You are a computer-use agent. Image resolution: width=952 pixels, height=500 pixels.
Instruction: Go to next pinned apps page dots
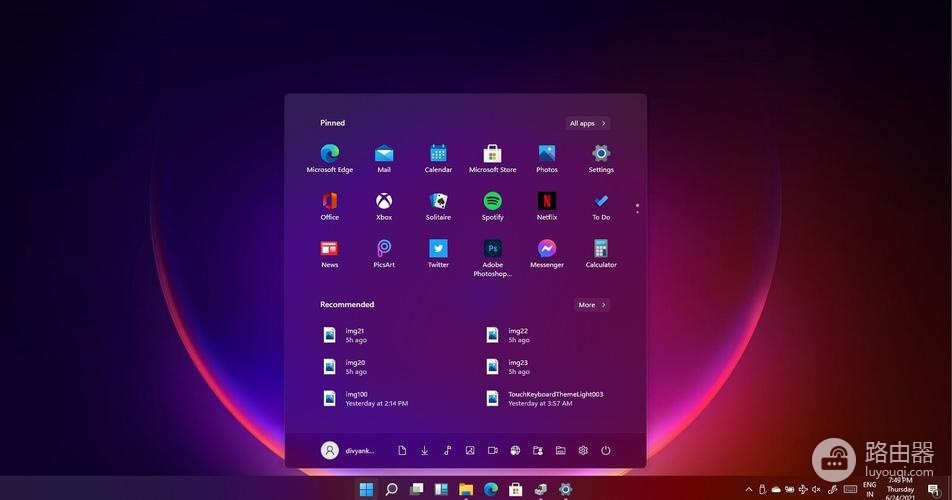(x=637, y=208)
